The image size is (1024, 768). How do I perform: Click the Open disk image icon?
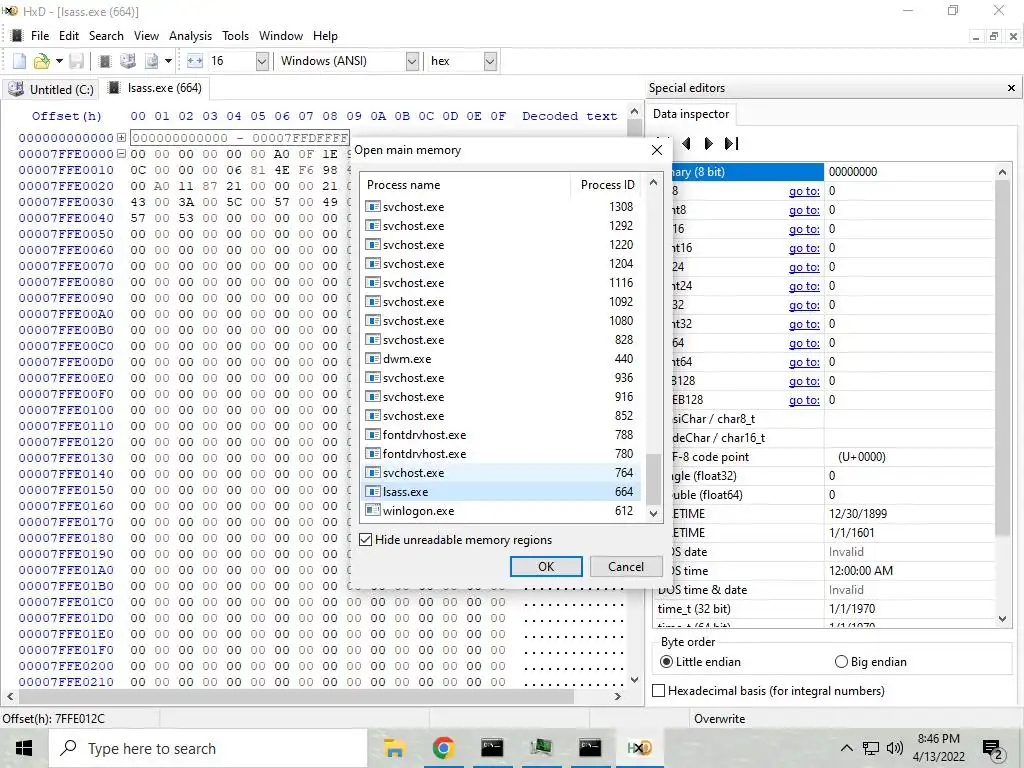[152, 61]
